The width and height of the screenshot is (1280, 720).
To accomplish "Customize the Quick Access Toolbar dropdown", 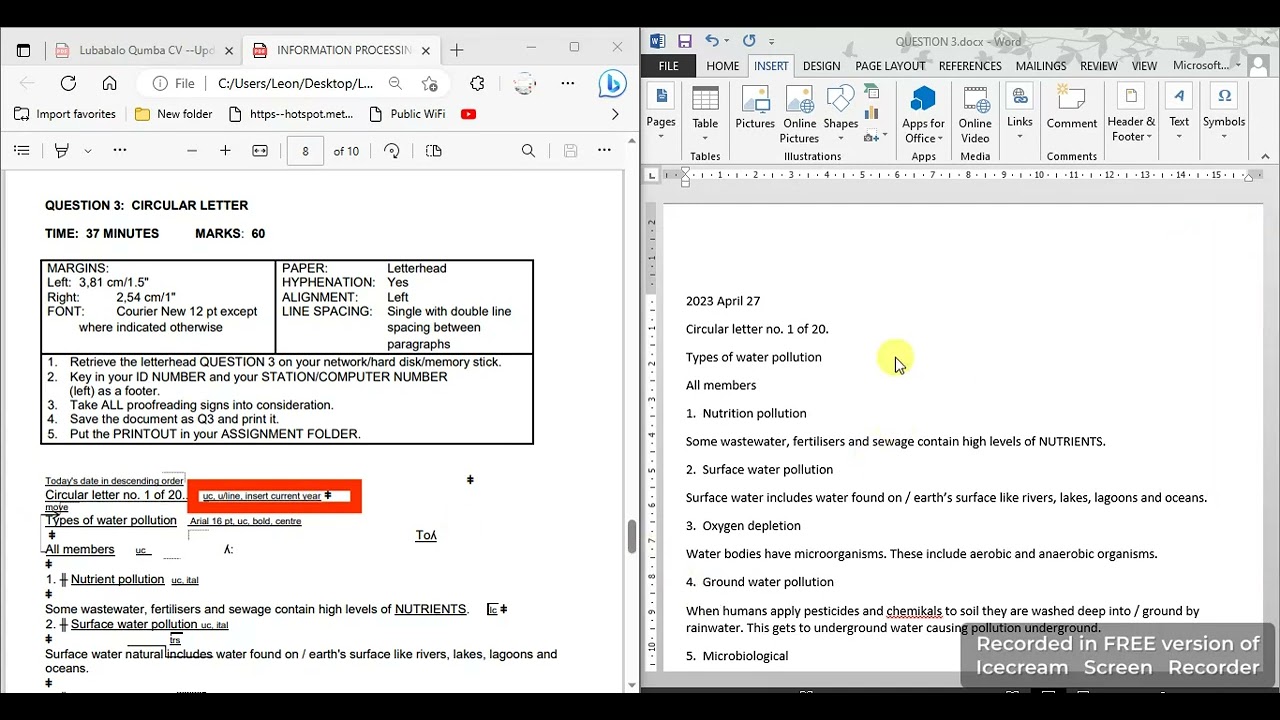I will [771, 42].
